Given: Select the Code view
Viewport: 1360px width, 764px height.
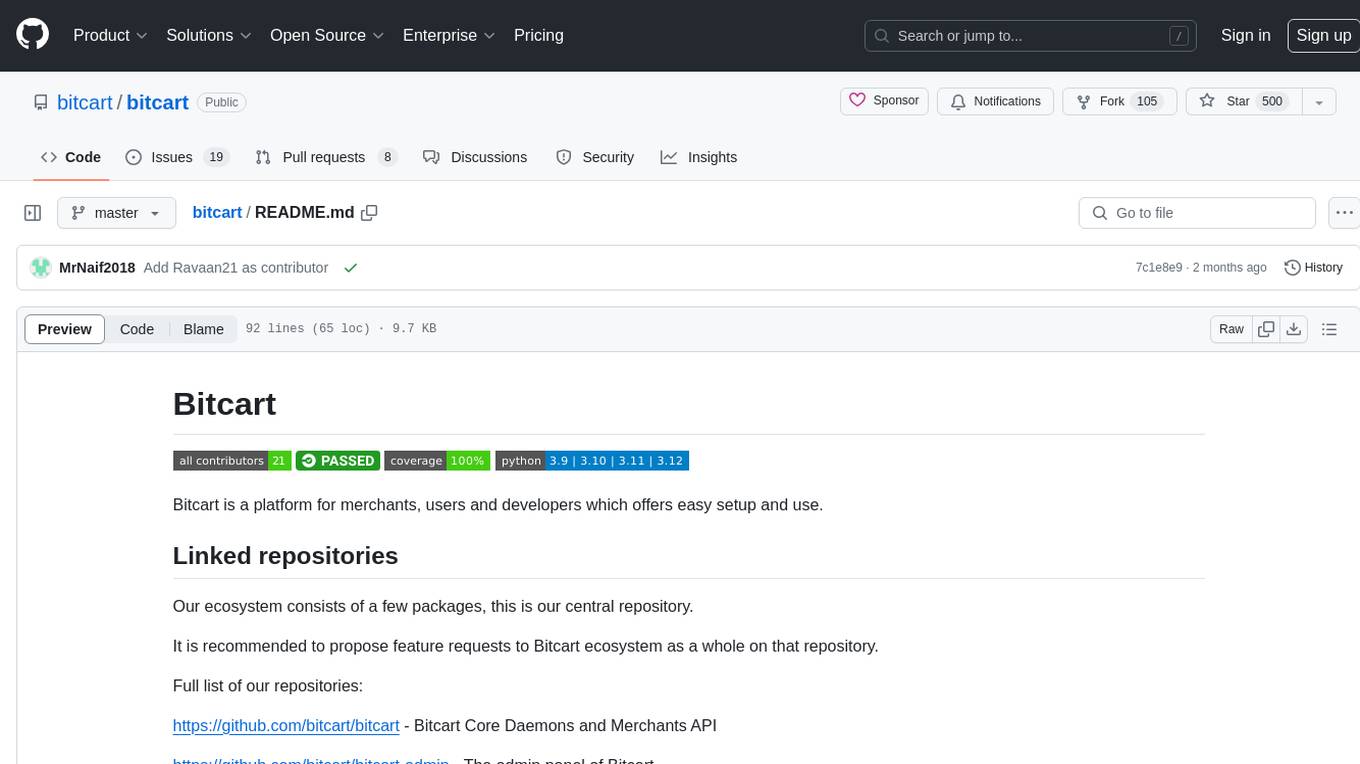Looking at the screenshot, I should pos(137,329).
